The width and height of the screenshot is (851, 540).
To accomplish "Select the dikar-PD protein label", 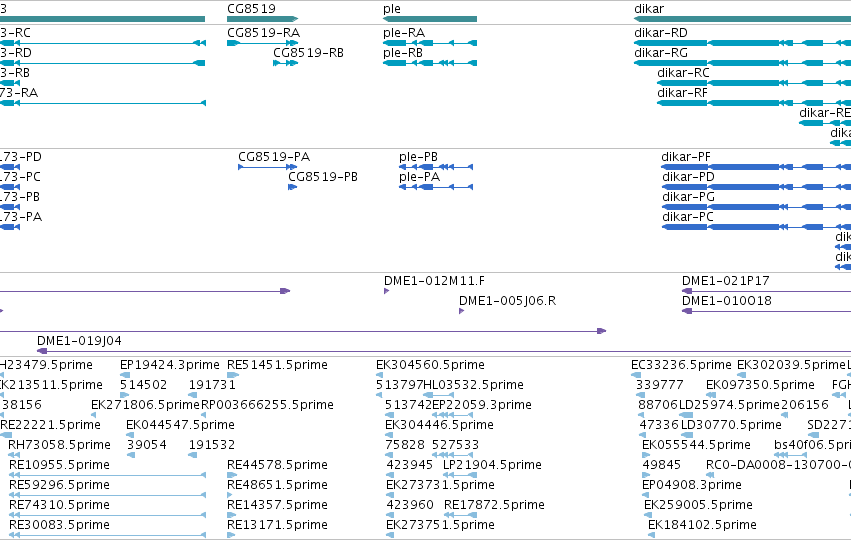I will click(688, 177).
